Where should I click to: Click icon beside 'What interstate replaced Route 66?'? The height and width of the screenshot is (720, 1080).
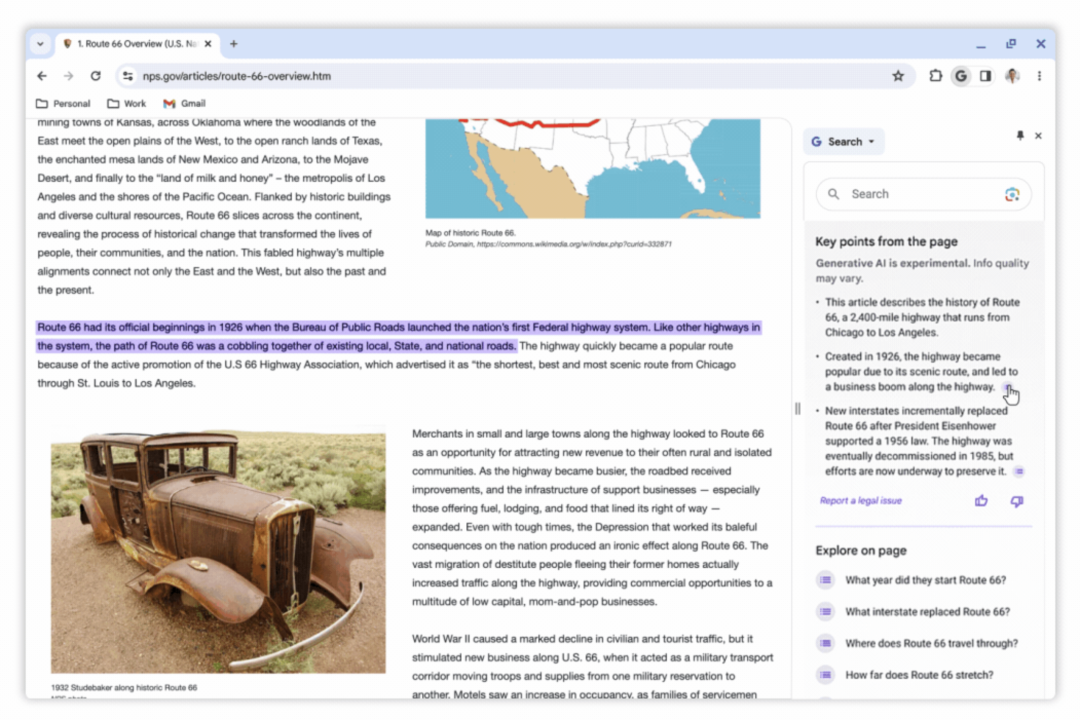pyautogui.click(x=825, y=612)
